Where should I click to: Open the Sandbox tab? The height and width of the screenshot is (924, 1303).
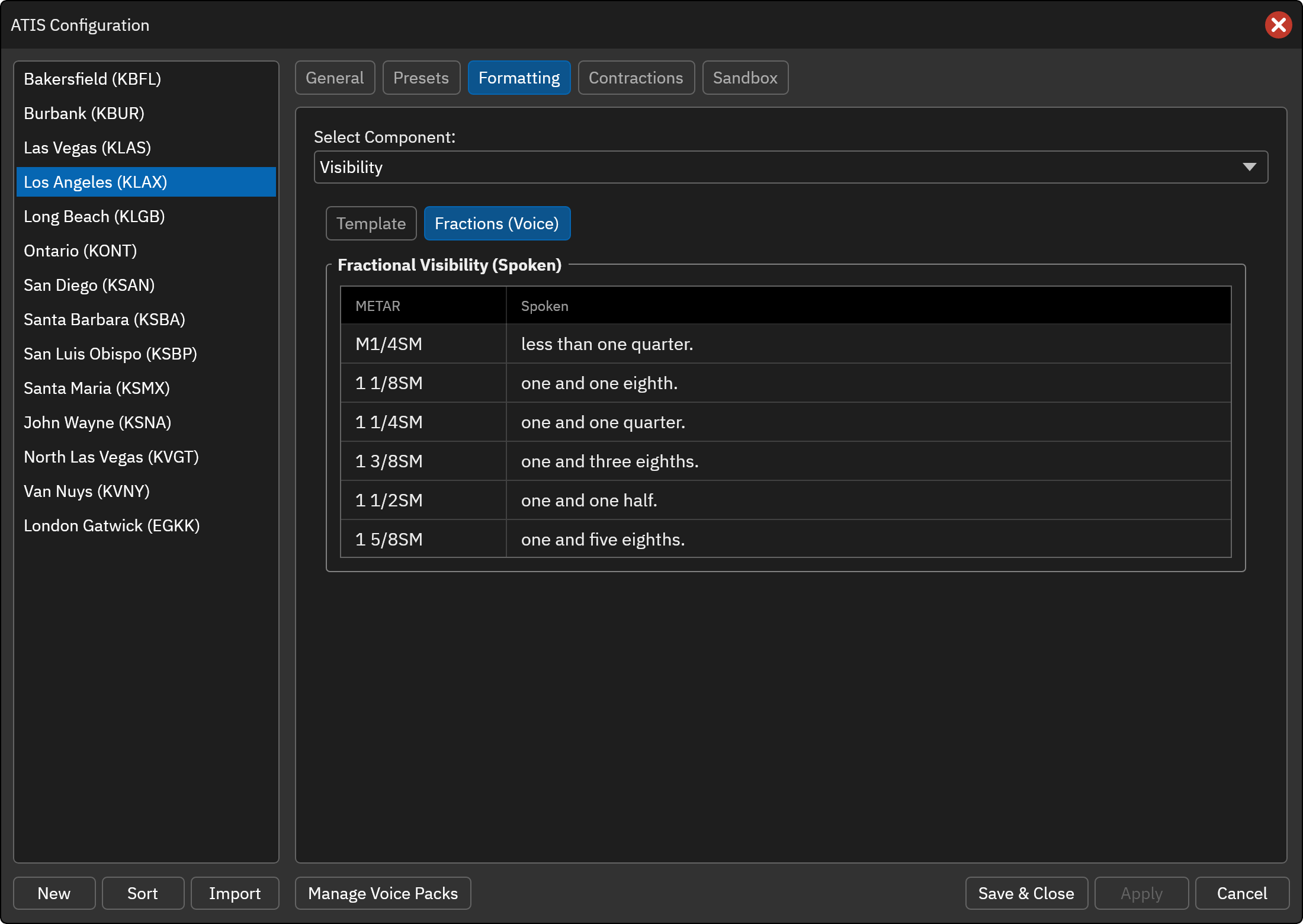point(745,78)
